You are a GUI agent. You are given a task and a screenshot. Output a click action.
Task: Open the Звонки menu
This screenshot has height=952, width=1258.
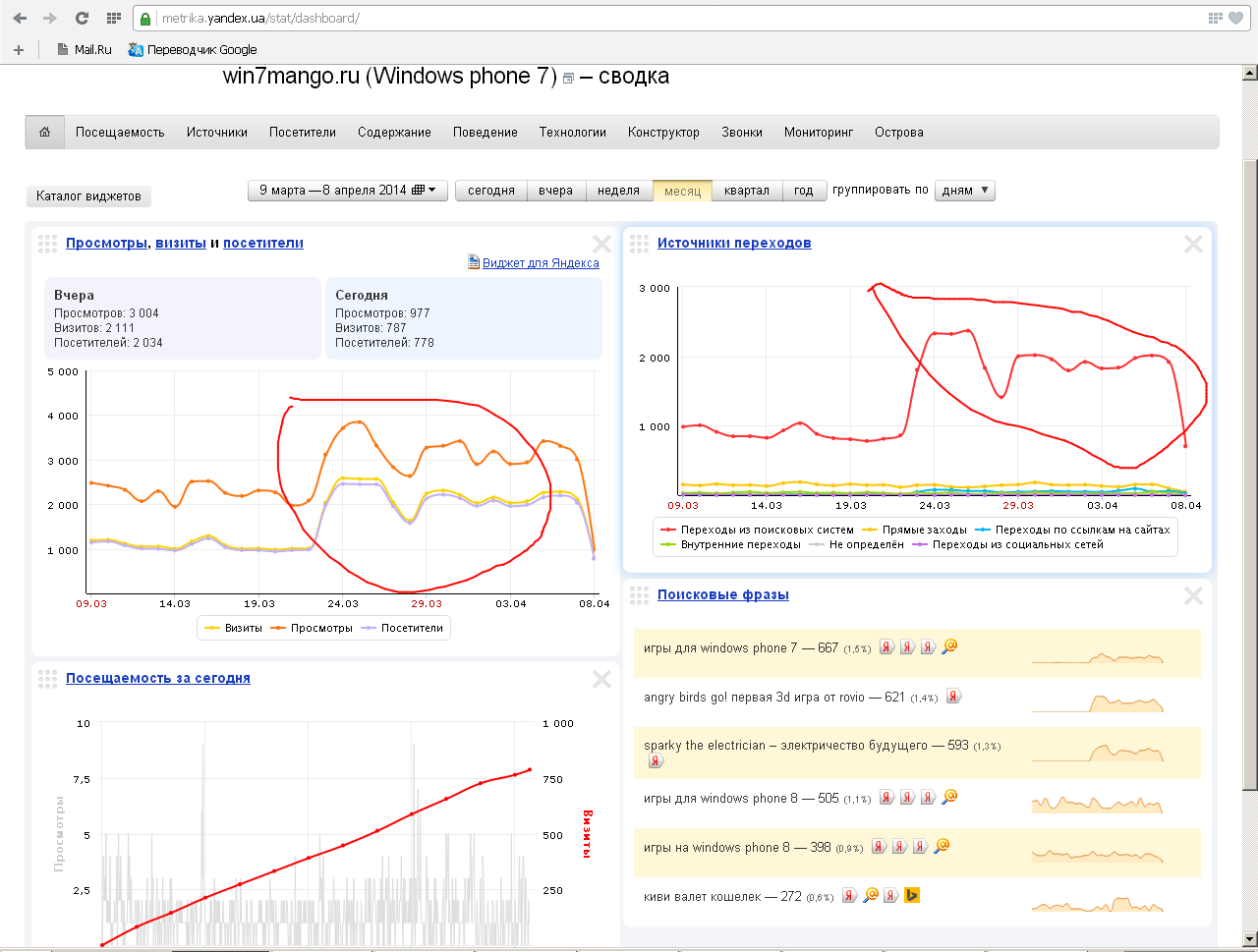click(742, 133)
